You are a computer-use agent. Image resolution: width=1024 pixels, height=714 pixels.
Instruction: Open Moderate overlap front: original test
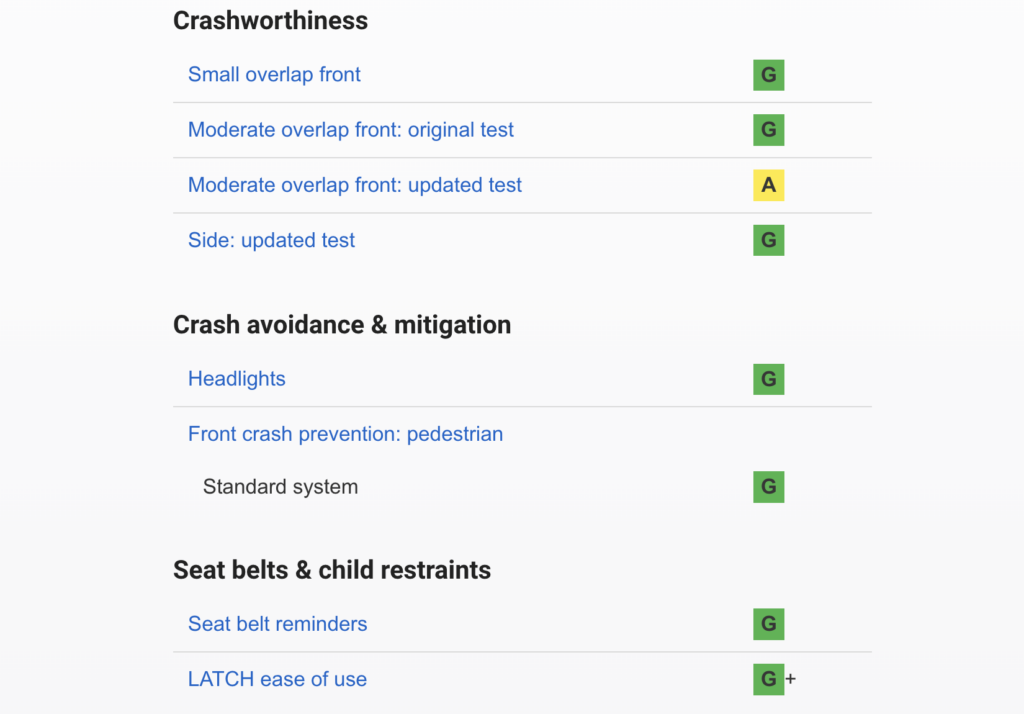[351, 130]
